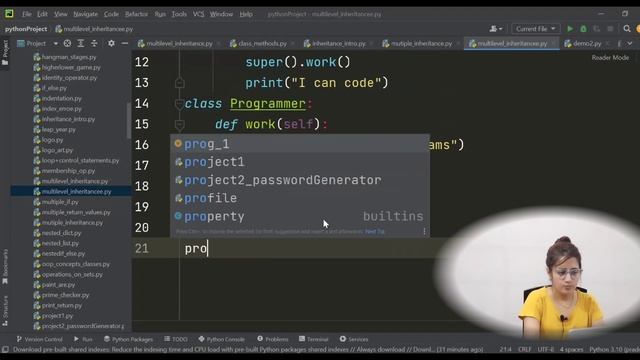Collapse Programmer class fold marker line 14
640x360 pixels.
(179, 104)
